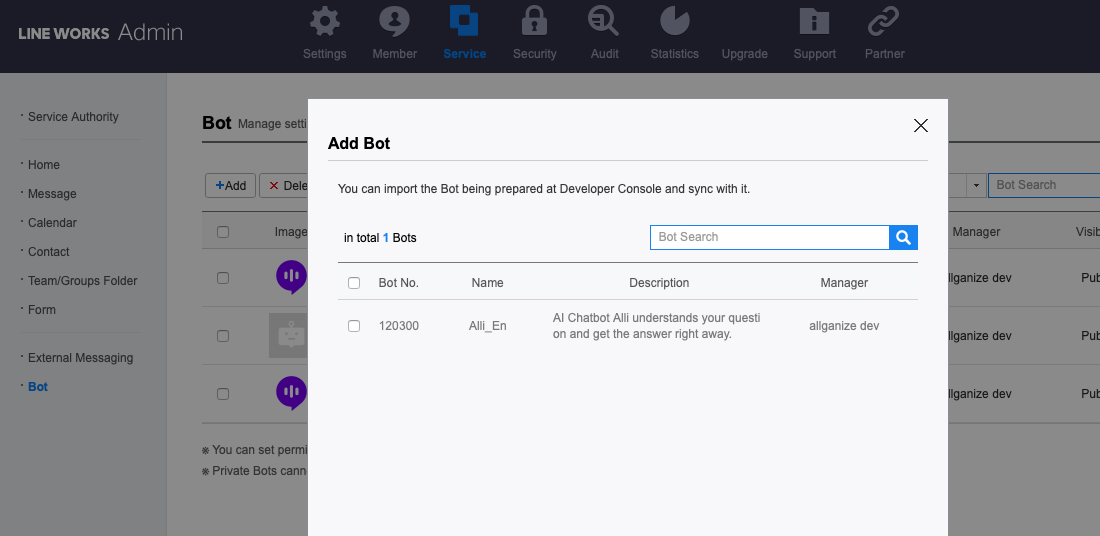Check the select-all box in Add Bot table
Image resolution: width=1100 pixels, height=536 pixels.
tap(354, 283)
